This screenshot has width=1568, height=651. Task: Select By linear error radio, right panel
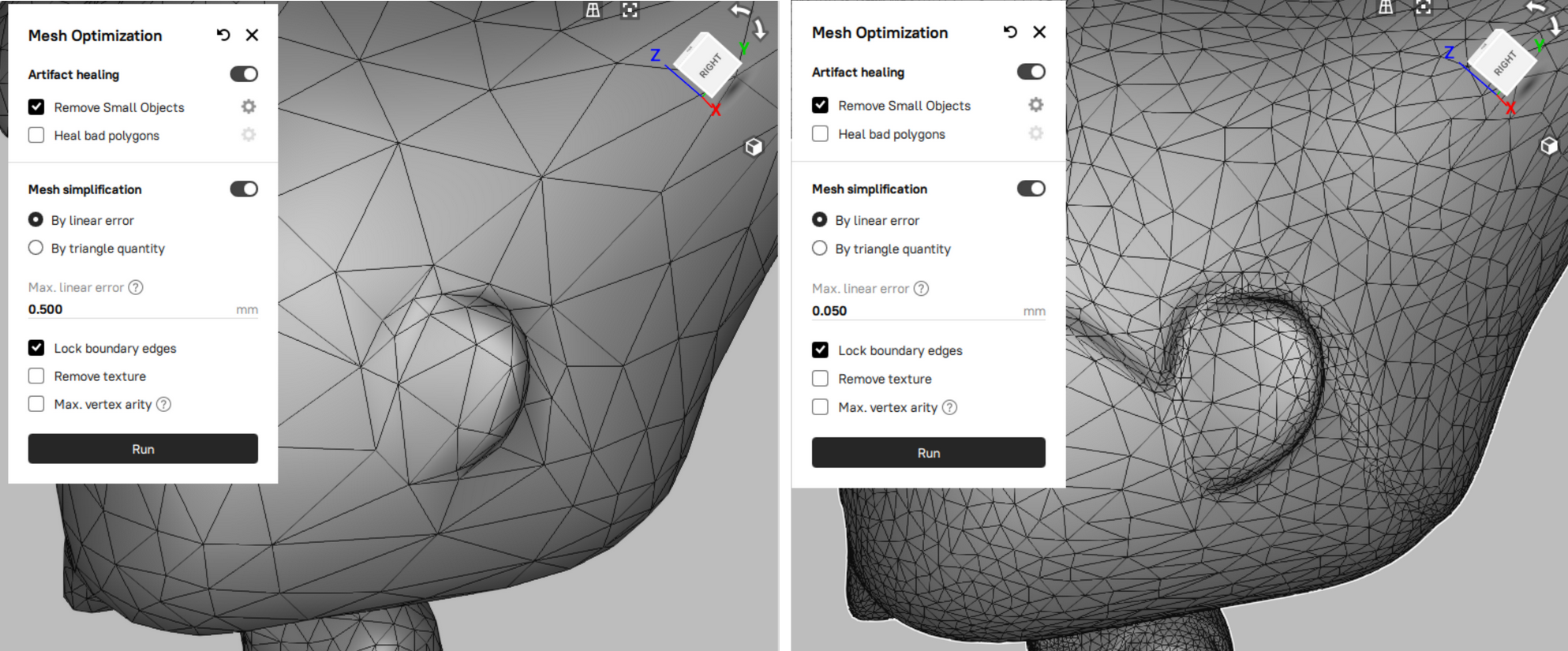pos(820,219)
